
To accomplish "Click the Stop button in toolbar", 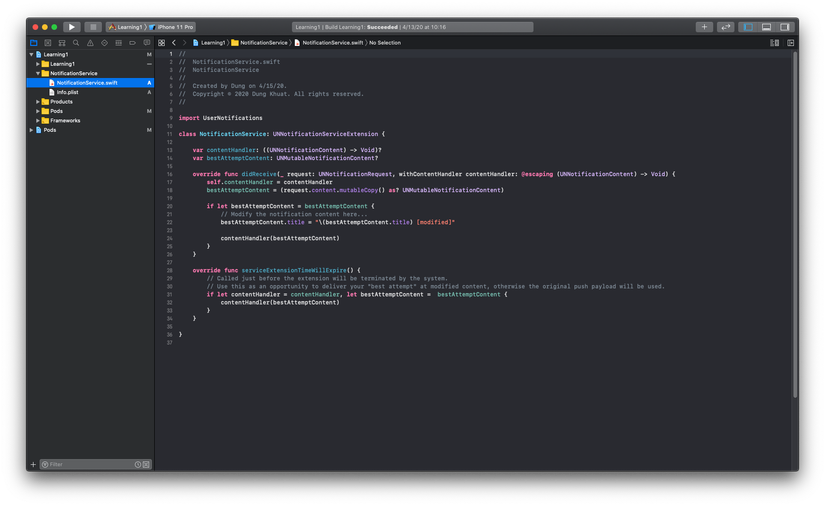I will point(93,27).
